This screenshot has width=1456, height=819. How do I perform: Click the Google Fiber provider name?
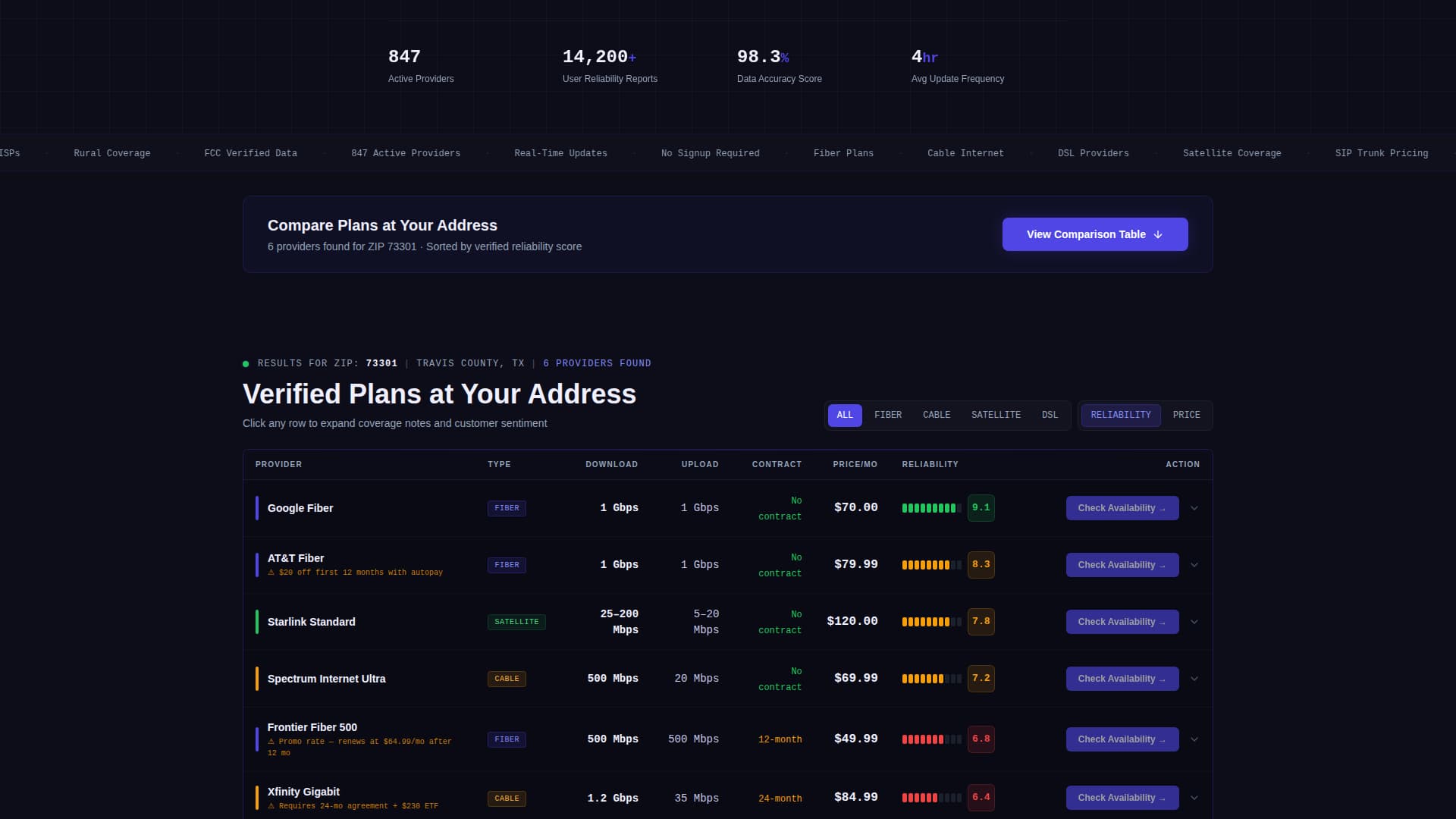click(300, 508)
